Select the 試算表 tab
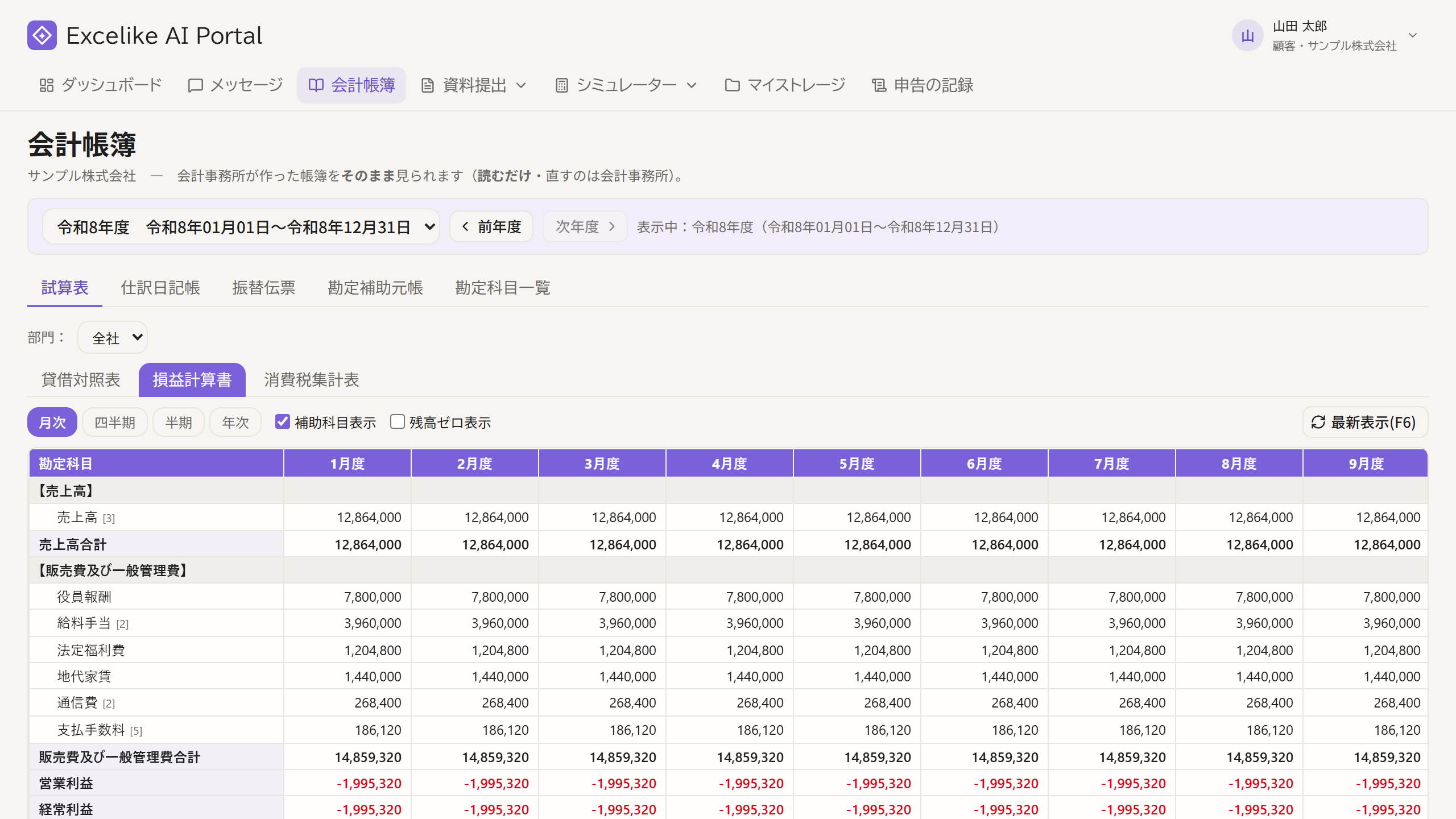Screen dimensions: 1456x819 click(x=65, y=288)
